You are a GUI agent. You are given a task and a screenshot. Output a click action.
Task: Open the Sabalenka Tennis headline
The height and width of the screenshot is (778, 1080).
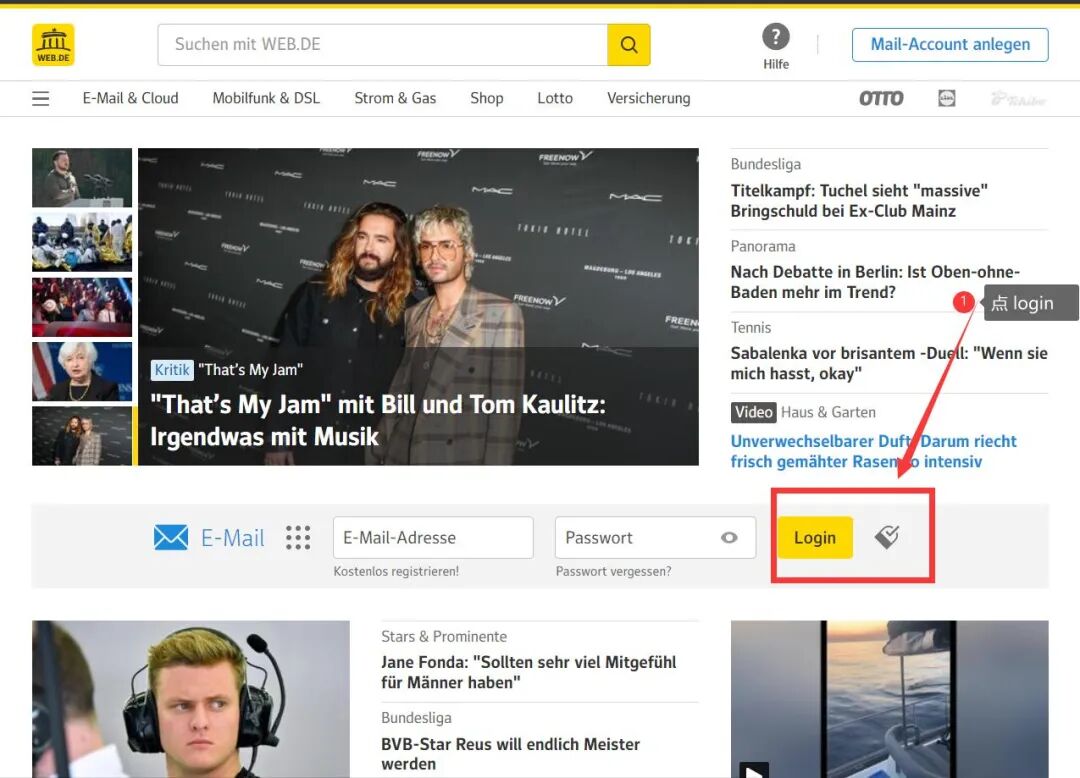889,363
